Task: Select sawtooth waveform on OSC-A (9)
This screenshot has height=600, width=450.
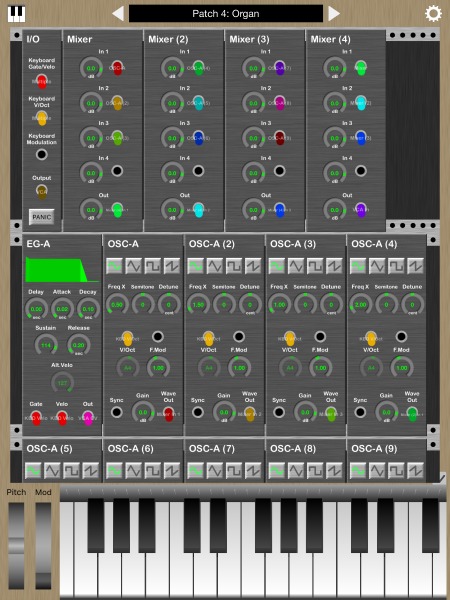Action: (415, 471)
